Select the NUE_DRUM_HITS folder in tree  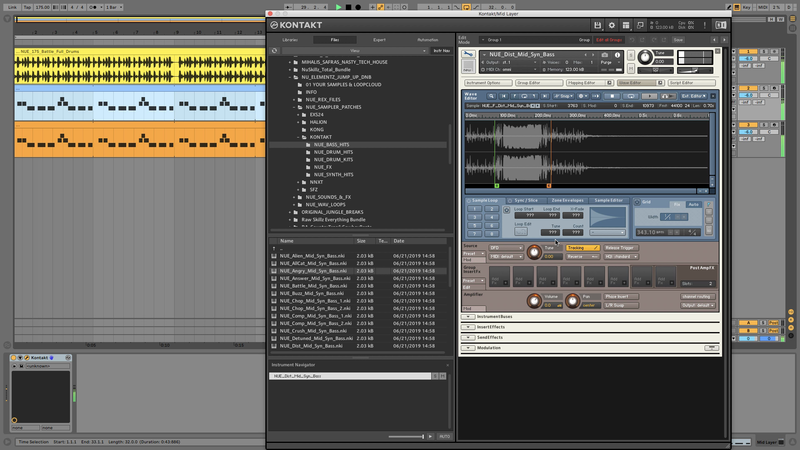coord(333,152)
